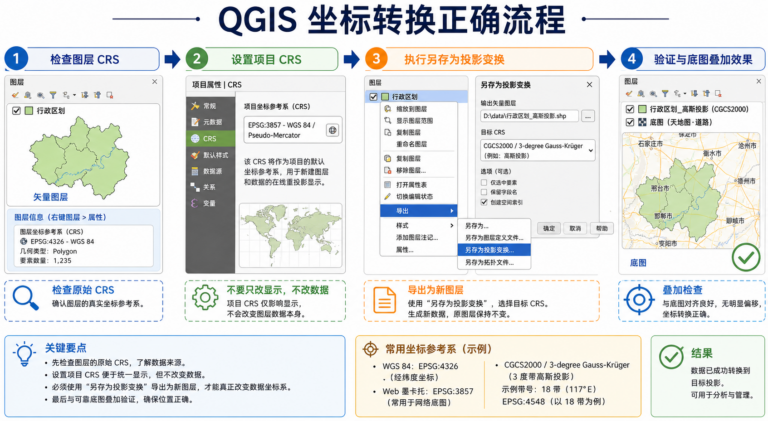The width and height of the screenshot is (768, 421).
Task: Select 另存为投影变换... menu entry
Action: (494, 250)
